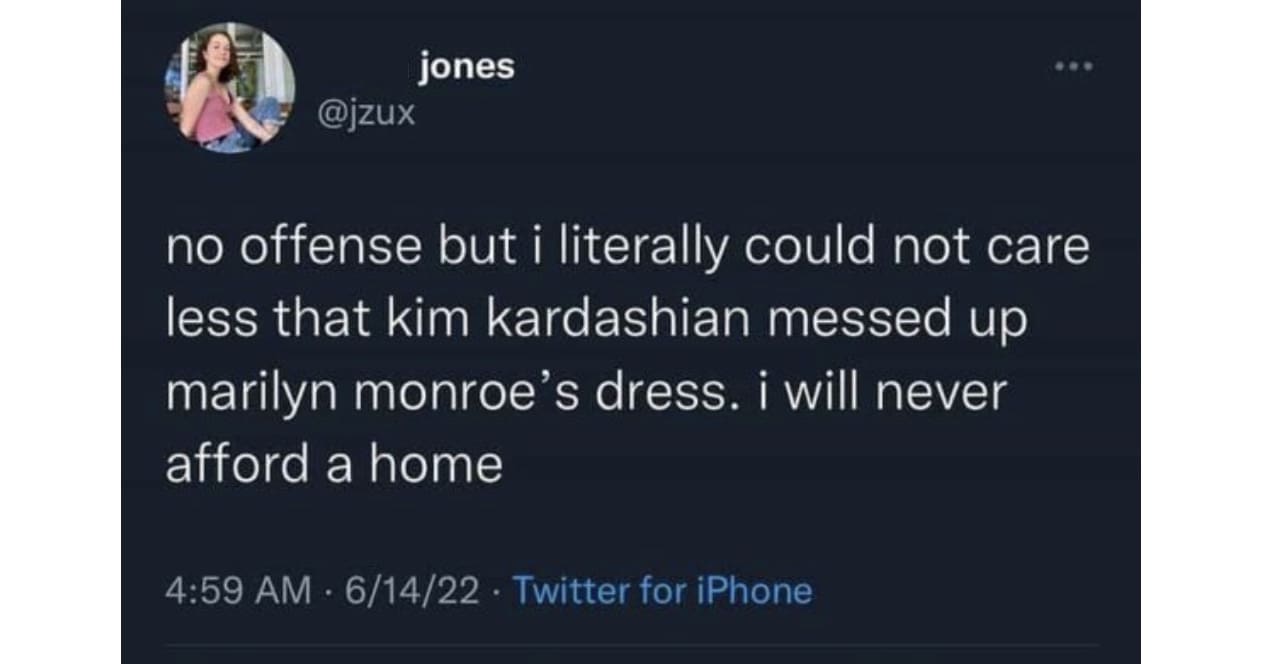Viewport: 1270px width, 664px height.
Task: Open the three-dot more options menu
Action: tap(1075, 68)
